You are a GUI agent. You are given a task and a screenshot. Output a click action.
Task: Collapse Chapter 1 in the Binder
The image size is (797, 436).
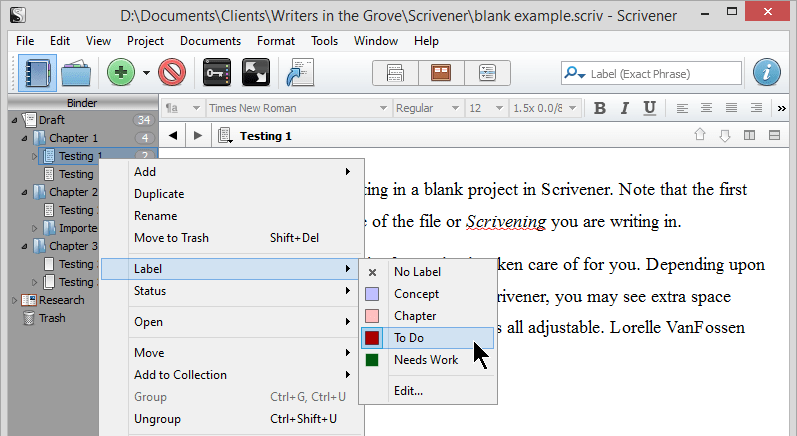[24, 138]
